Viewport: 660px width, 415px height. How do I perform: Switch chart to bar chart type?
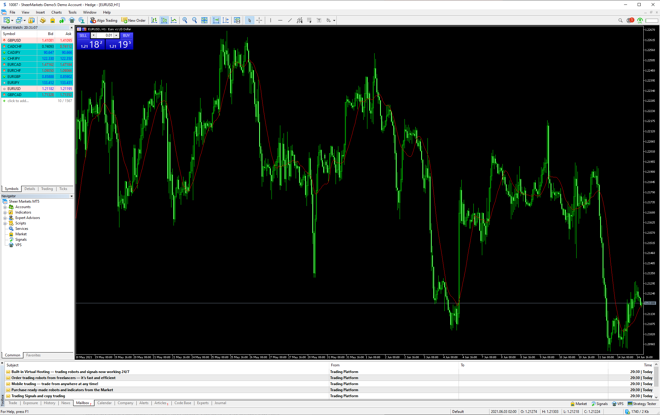pos(154,20)
